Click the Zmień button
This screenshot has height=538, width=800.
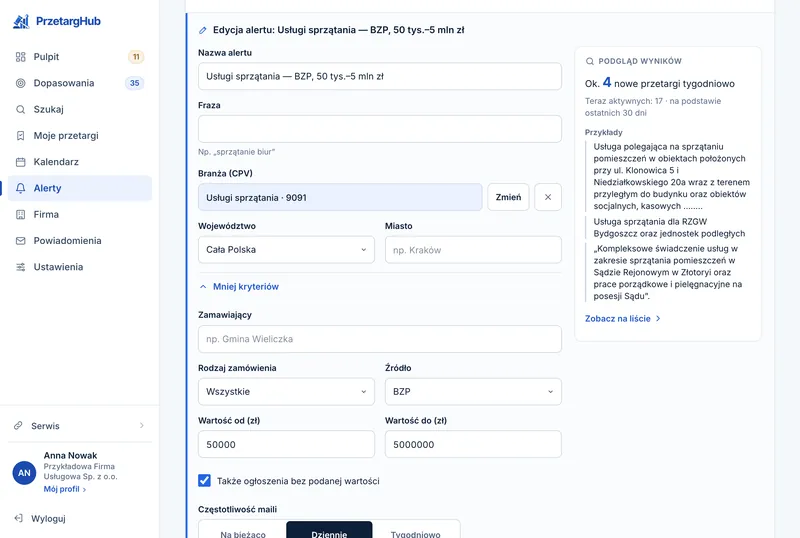tap(508, 197)
